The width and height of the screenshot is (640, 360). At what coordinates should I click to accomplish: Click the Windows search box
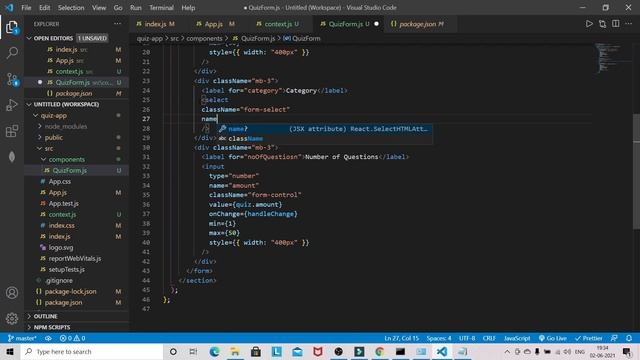click(92, 352)
